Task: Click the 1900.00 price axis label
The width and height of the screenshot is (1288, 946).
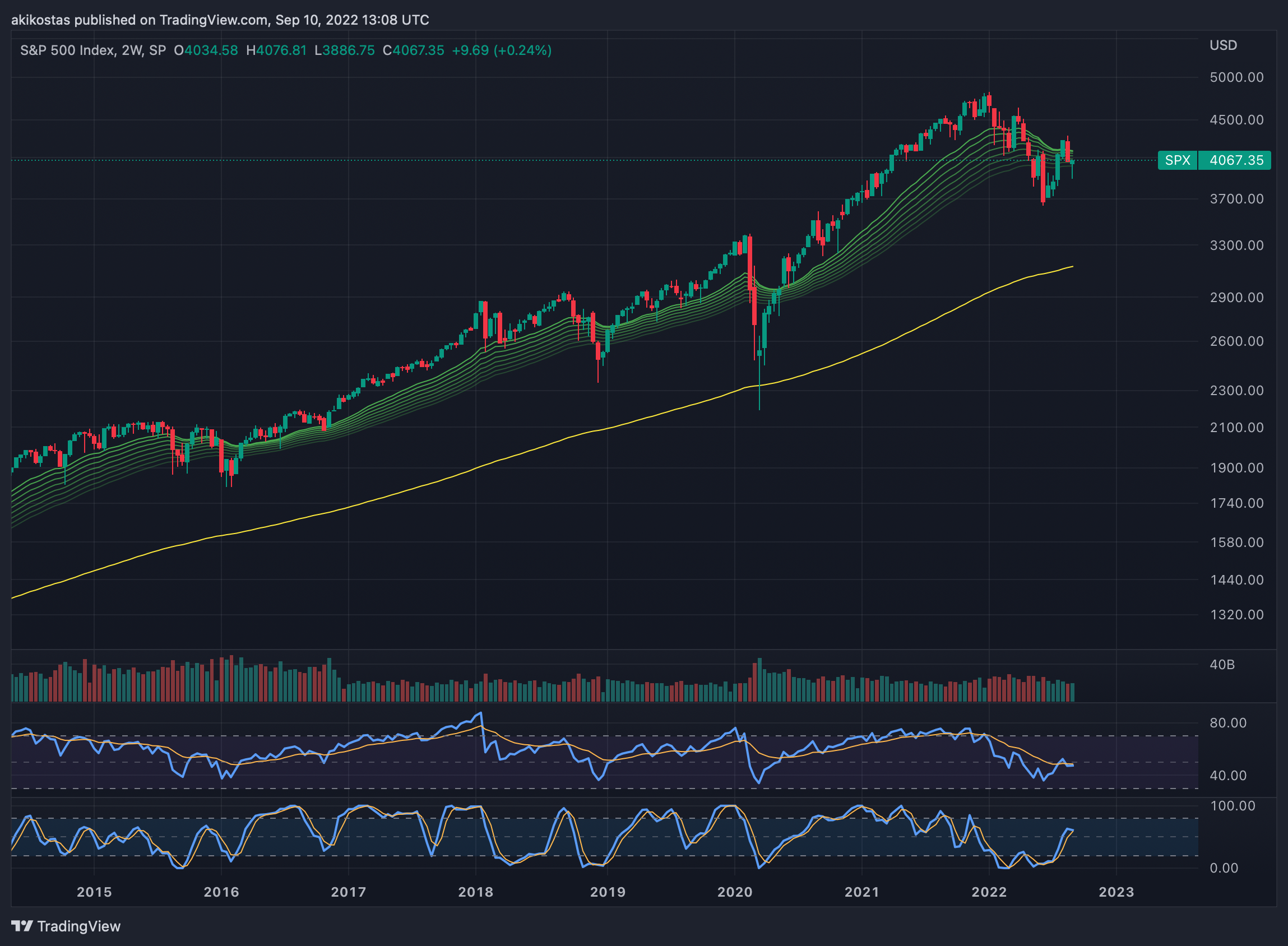Action: [x=1236, y=468]
